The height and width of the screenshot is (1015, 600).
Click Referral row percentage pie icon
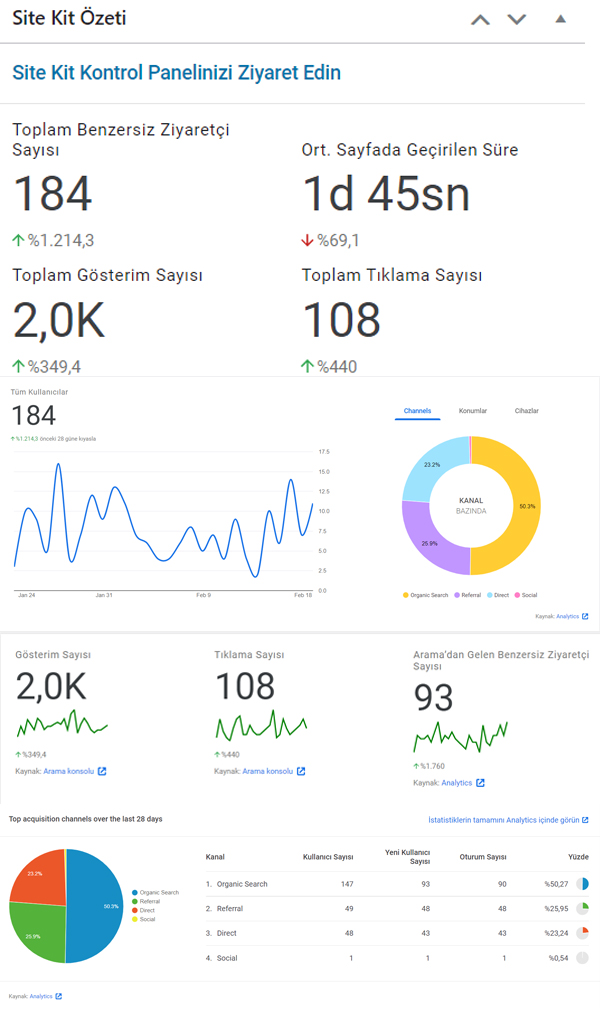(583, 908)
